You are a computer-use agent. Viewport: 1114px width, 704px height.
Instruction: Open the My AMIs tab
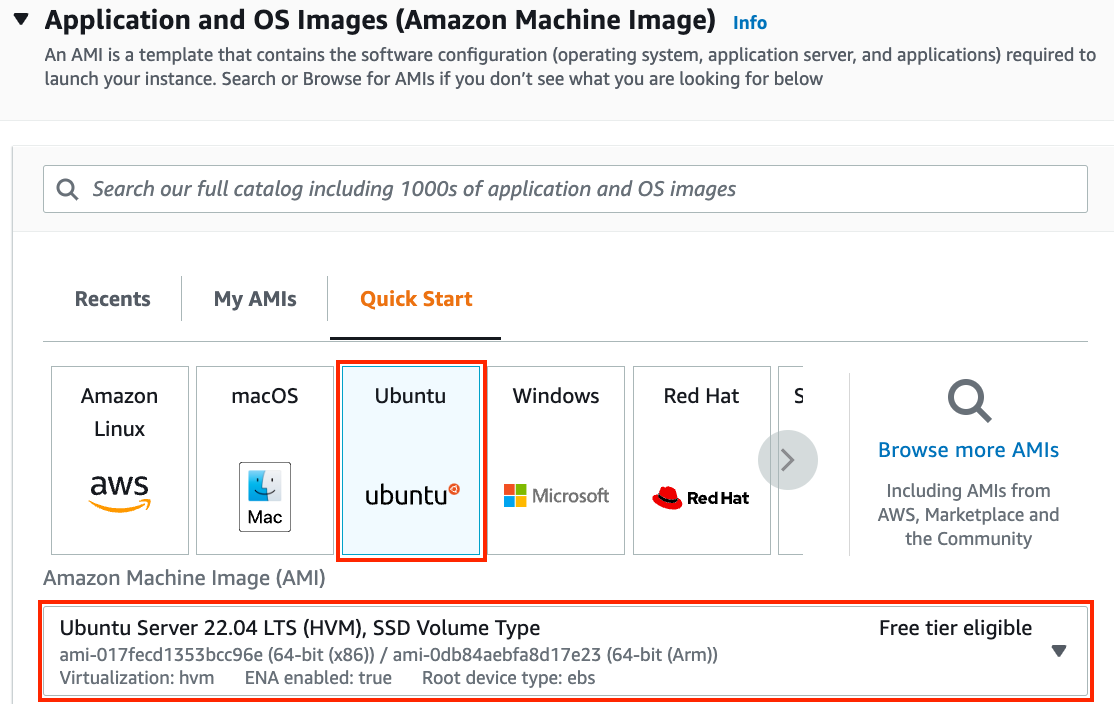coord(255,299)
